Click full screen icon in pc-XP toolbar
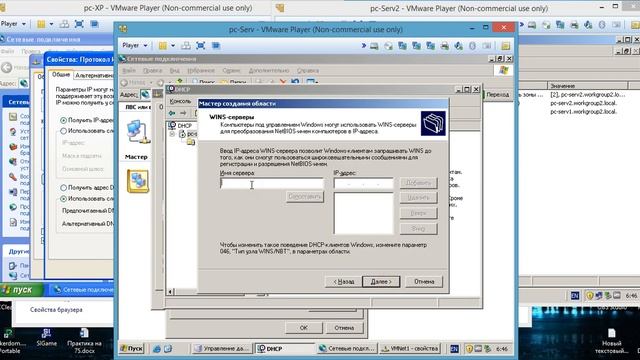640x360 pixels. (79, 24)
